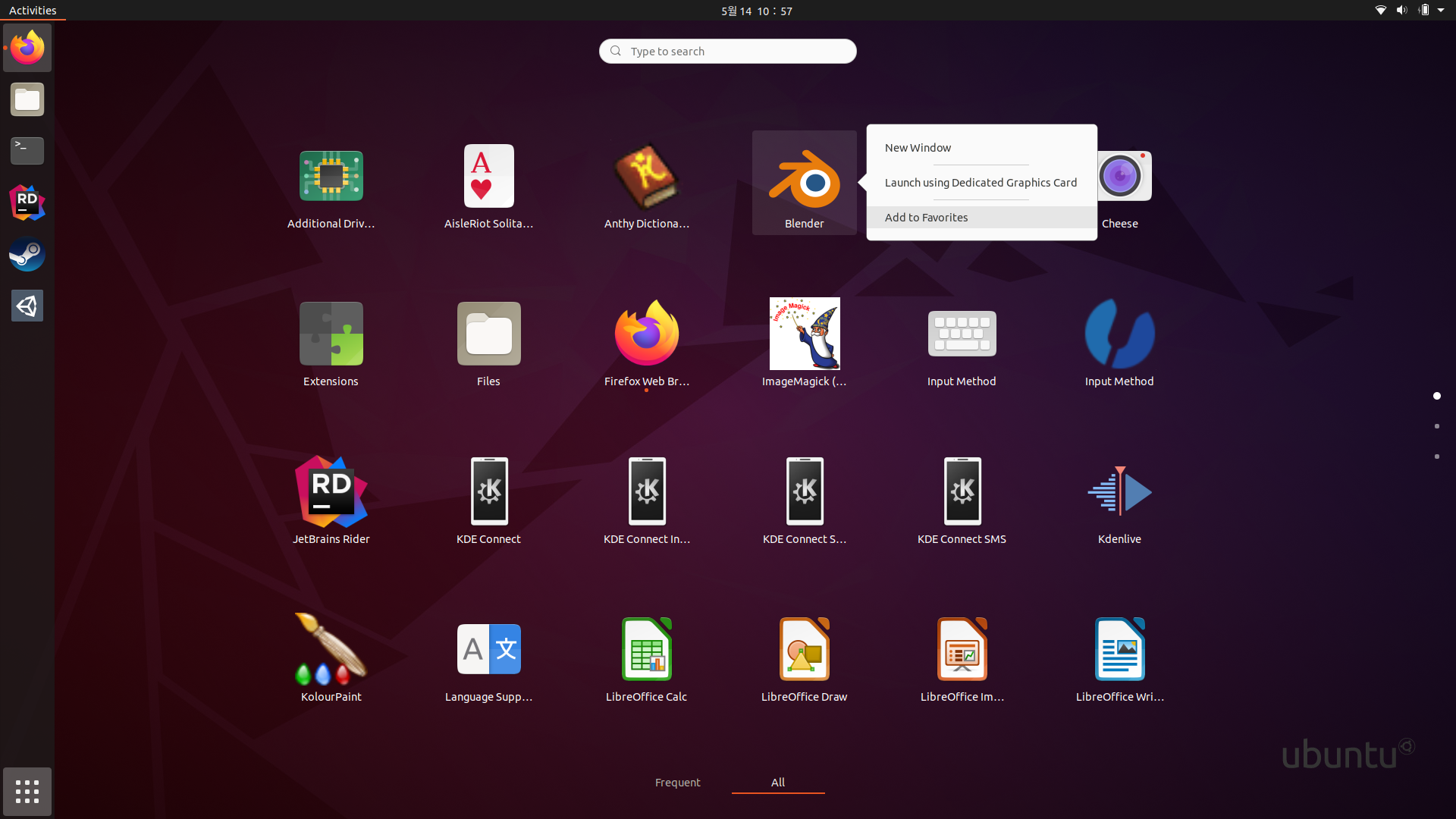This screenshot has height=819, width=1456.
Task: Expand the system menu arrow in top bar
Action: [1441, 11]
